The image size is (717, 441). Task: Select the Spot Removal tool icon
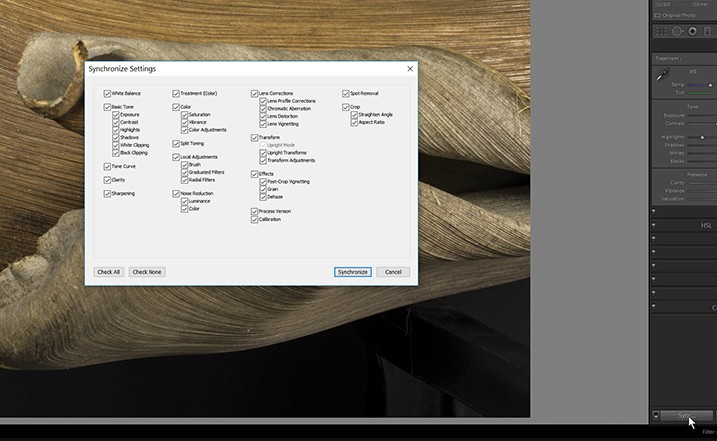click(x=677, y=31)
